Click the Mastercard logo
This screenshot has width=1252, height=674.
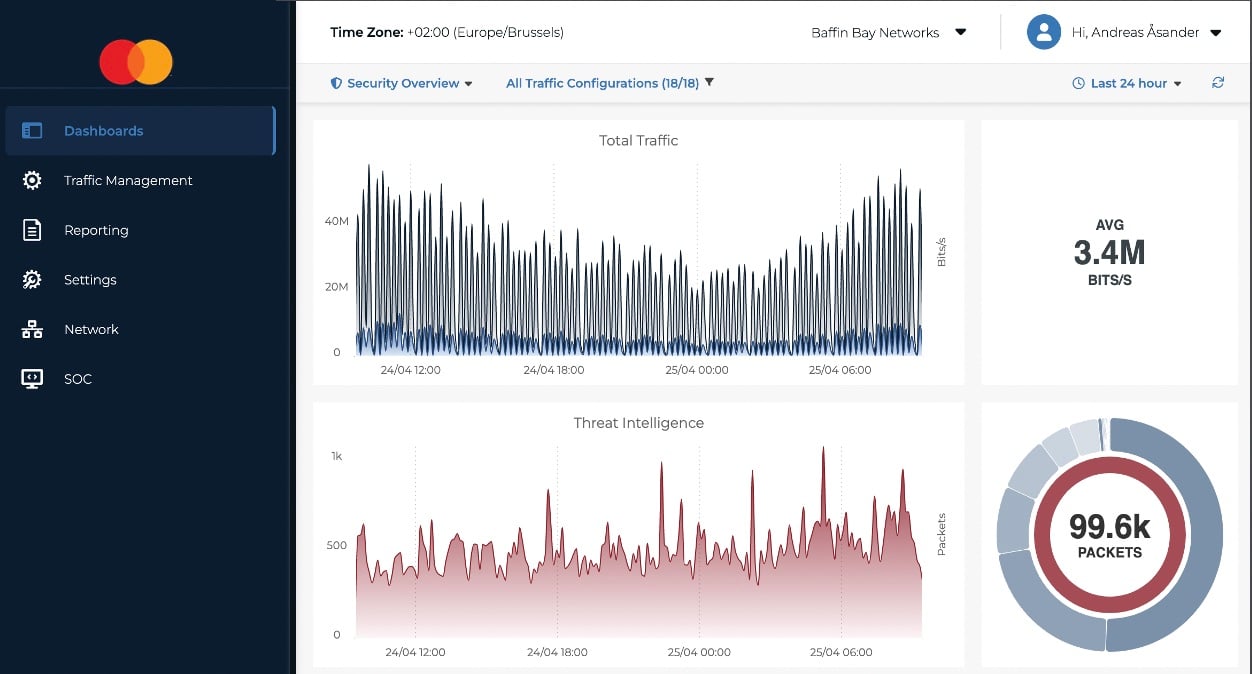point(134,61)
